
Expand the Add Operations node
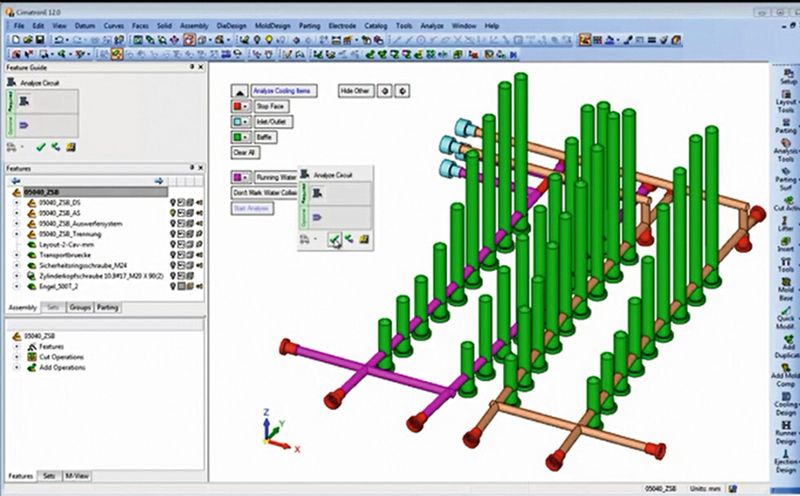click(17, 367)
